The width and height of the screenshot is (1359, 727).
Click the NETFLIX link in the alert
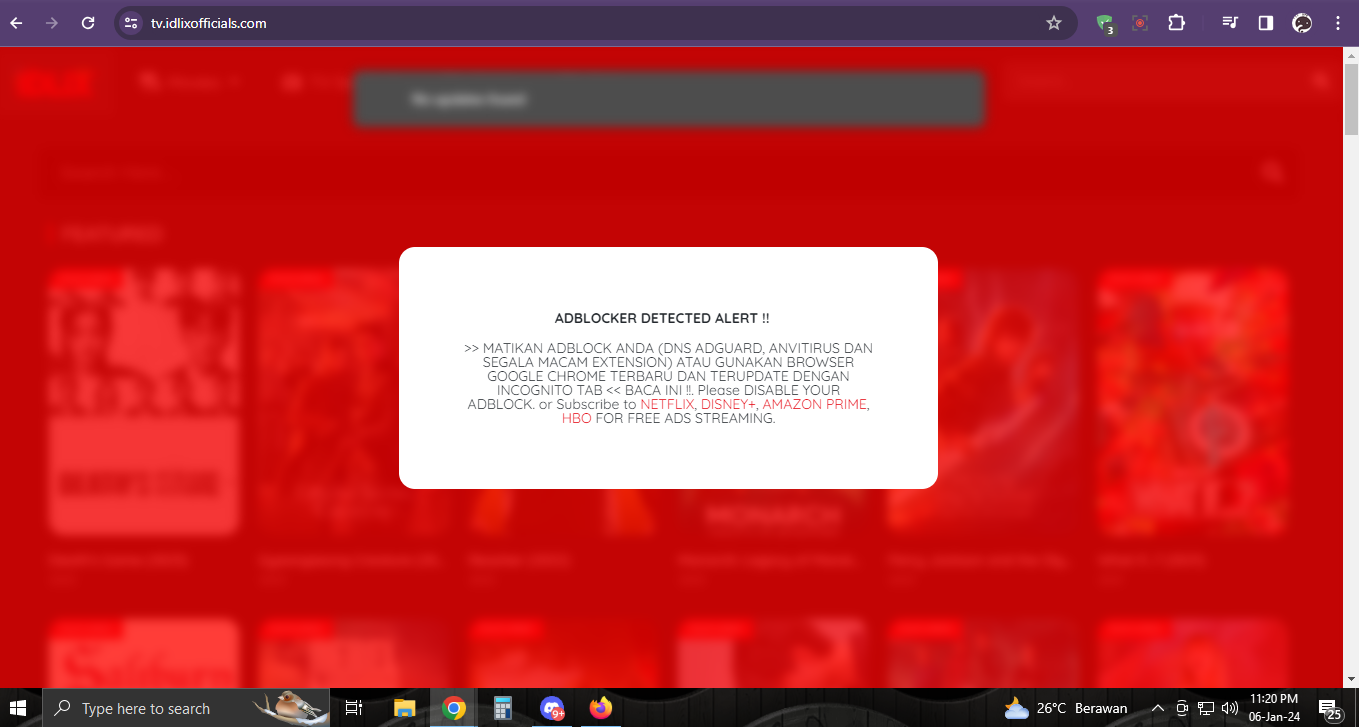tap(667, 404)
